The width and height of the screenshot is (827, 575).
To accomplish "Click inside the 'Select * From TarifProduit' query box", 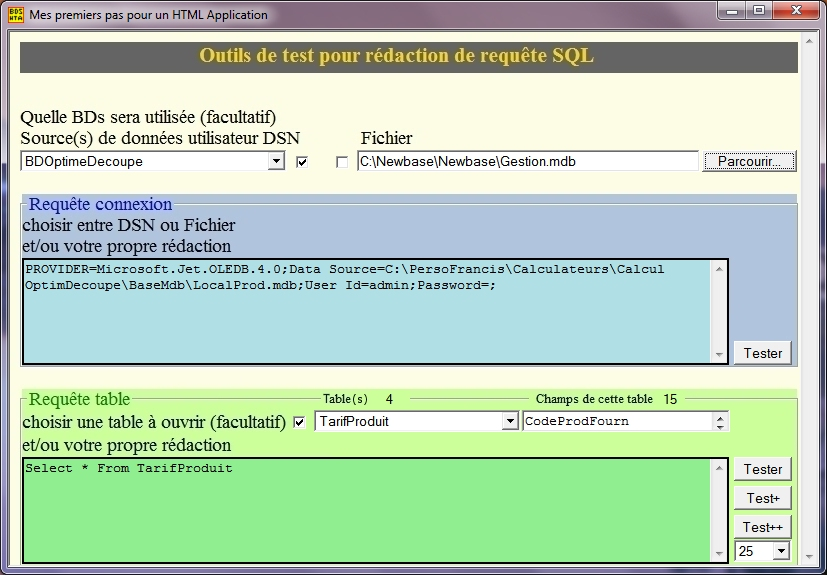I will tap(366, 508).
